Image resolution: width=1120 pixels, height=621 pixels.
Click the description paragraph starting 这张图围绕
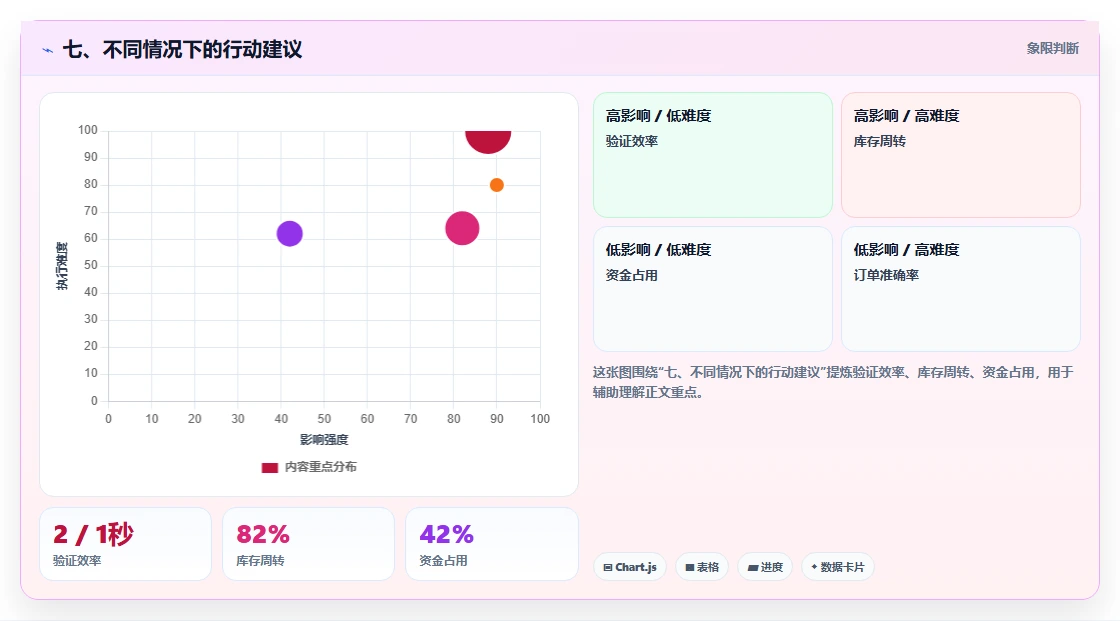click(x=833, y=382)
